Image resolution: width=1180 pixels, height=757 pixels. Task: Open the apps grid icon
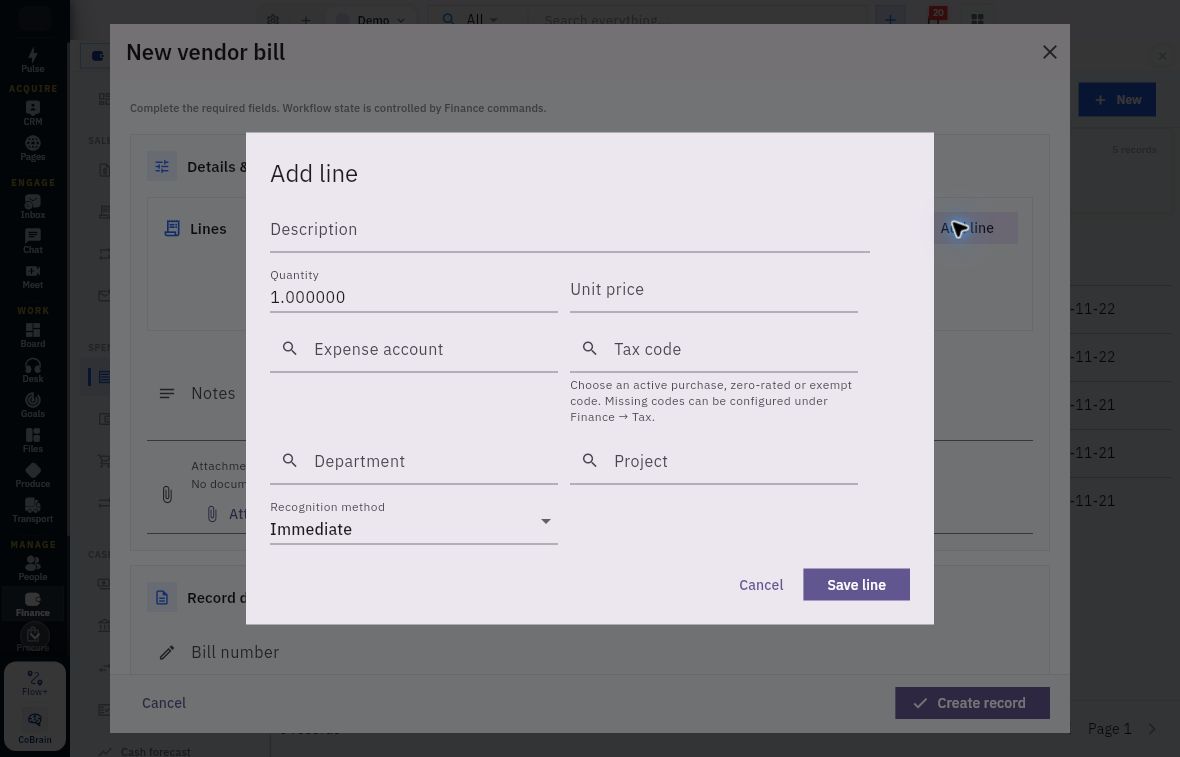point(977,20)
